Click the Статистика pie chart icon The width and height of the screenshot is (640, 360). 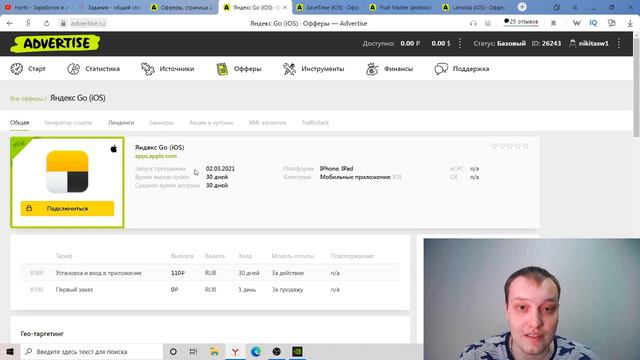(73, 69)
